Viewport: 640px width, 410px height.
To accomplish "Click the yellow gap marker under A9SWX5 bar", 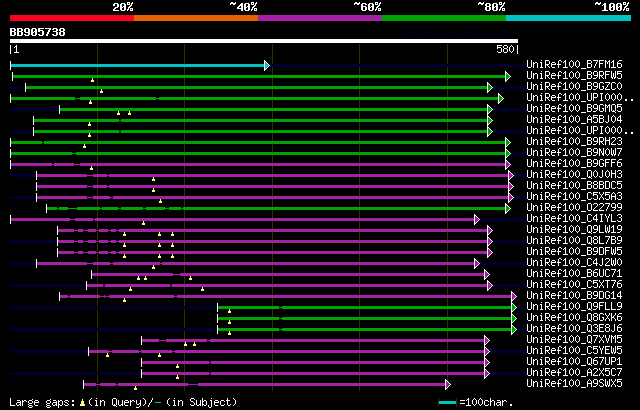I will pos(136,388).
